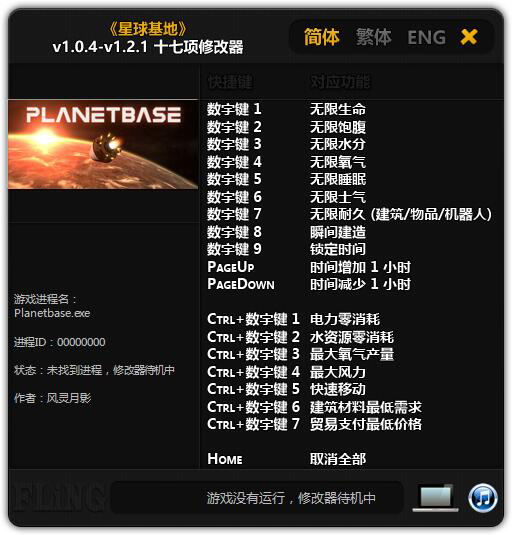Viewport: 512px width, 535px height.
Task: Click 取消全部 to disable all cheats
Action: click(338, 459)
